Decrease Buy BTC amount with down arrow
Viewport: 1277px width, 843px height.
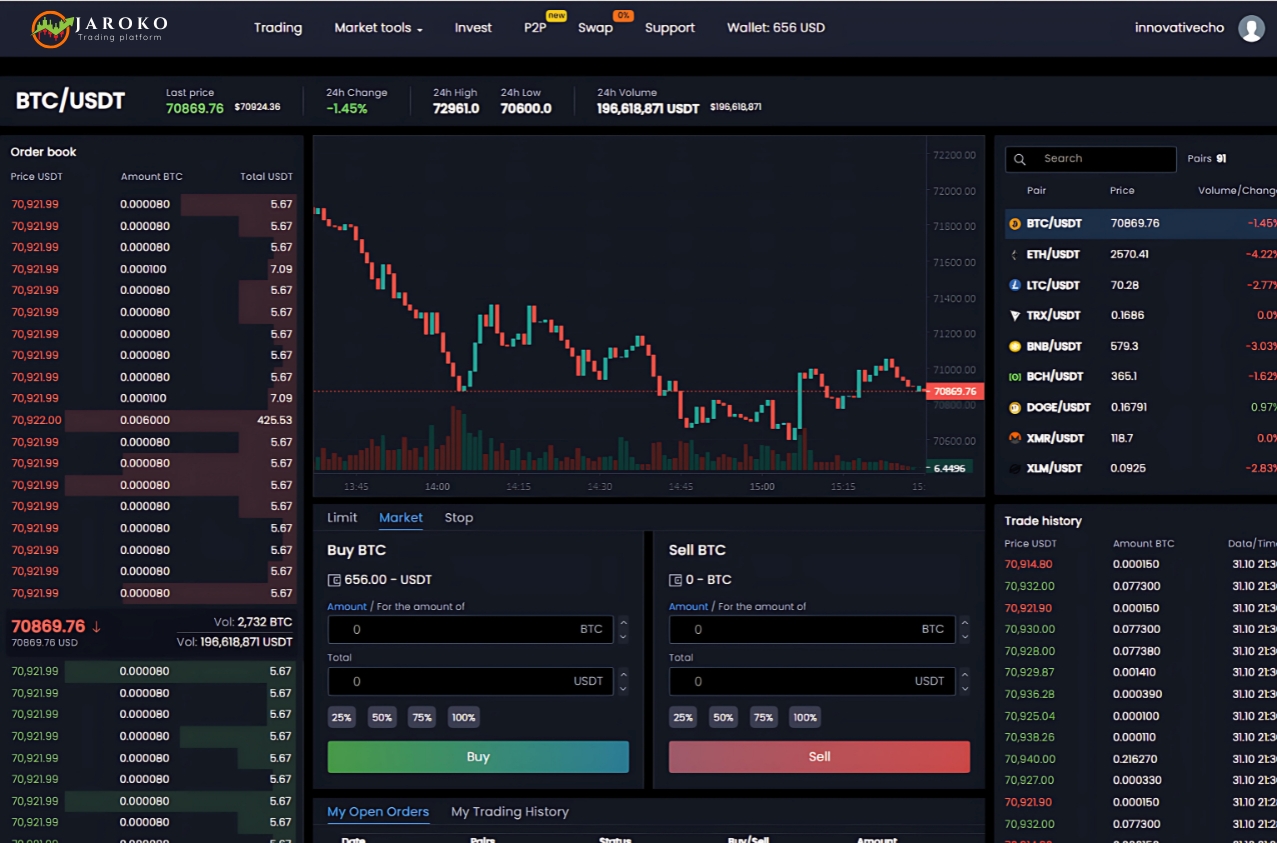click(x=624, y=636)
